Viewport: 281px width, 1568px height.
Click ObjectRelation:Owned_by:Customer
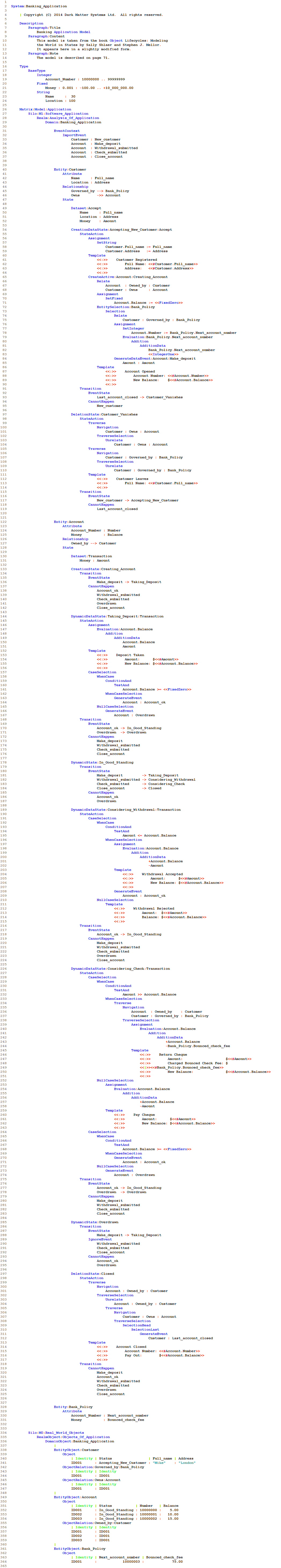[x=97, y=1523]
